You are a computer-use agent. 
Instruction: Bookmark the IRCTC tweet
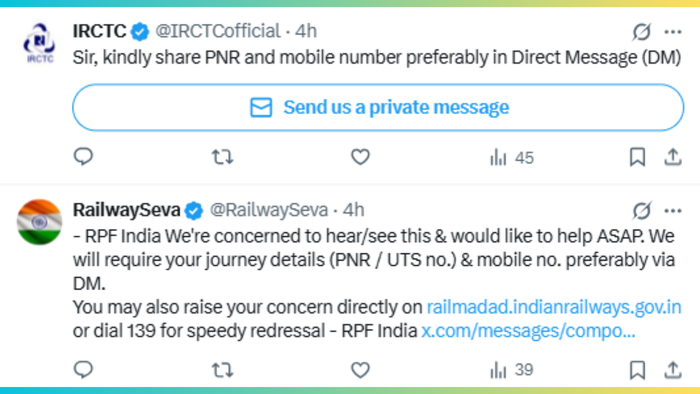(x=637, y=157)
